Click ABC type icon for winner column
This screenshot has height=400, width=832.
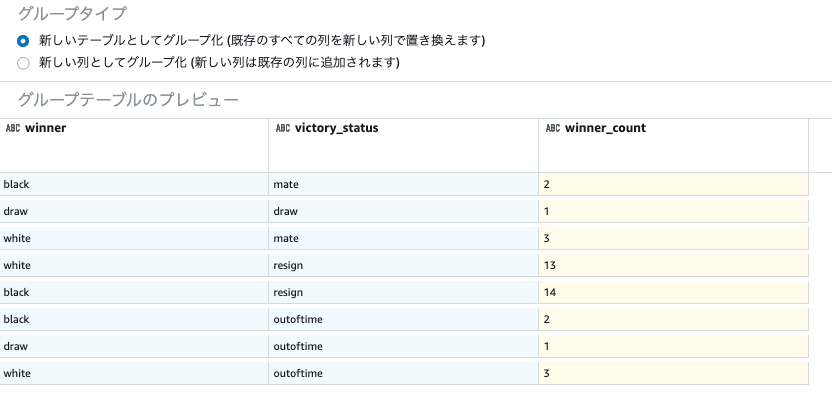13,128
